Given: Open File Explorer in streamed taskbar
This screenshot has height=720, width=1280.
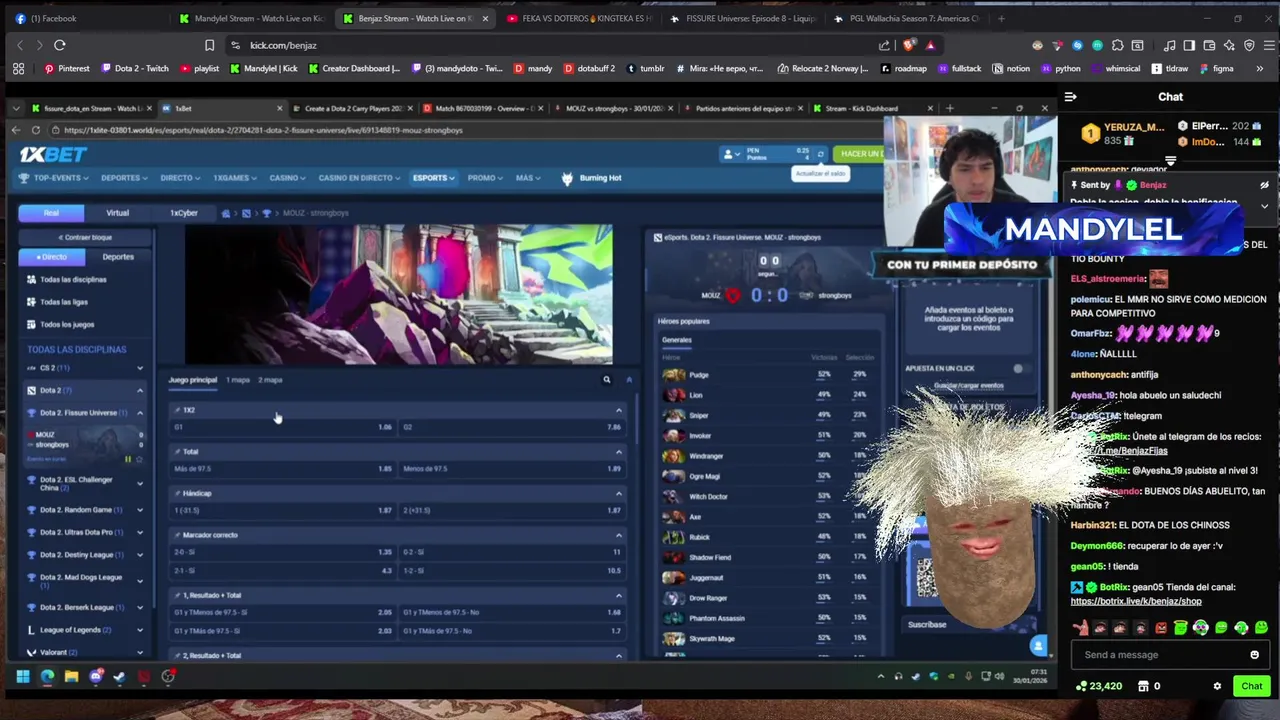Looking at the screenshot, I should coord(71,677).
